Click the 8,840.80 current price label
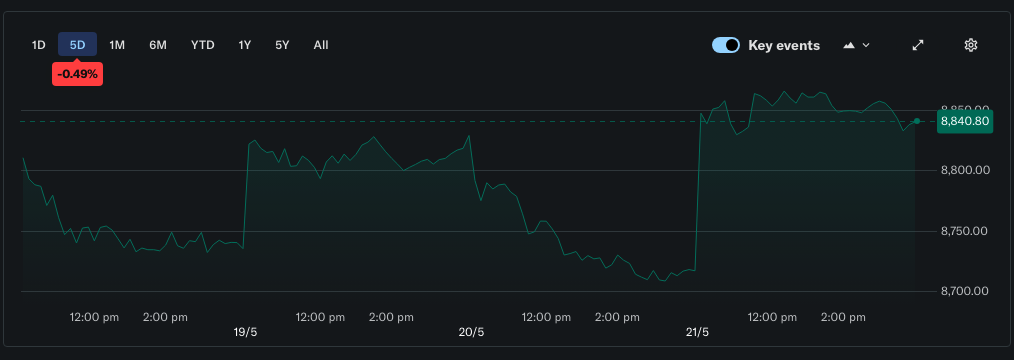 (x=965, y=121)
